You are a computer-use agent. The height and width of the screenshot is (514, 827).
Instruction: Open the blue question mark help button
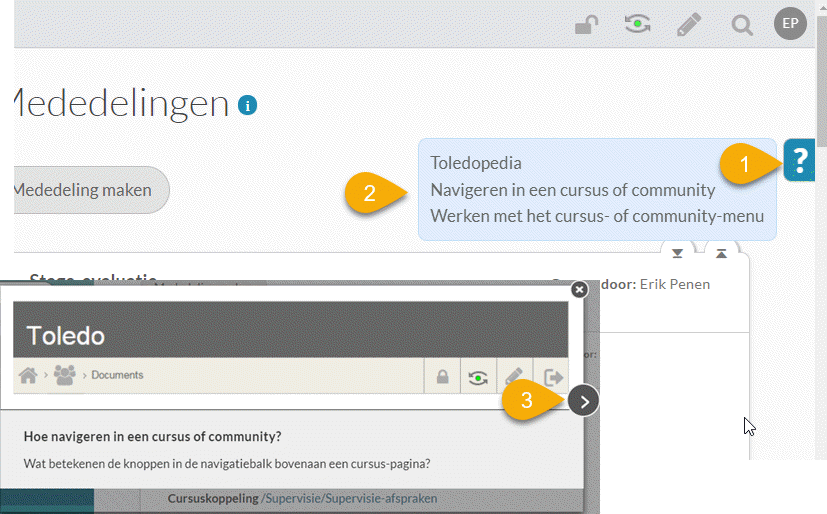[x=799, y=160]
